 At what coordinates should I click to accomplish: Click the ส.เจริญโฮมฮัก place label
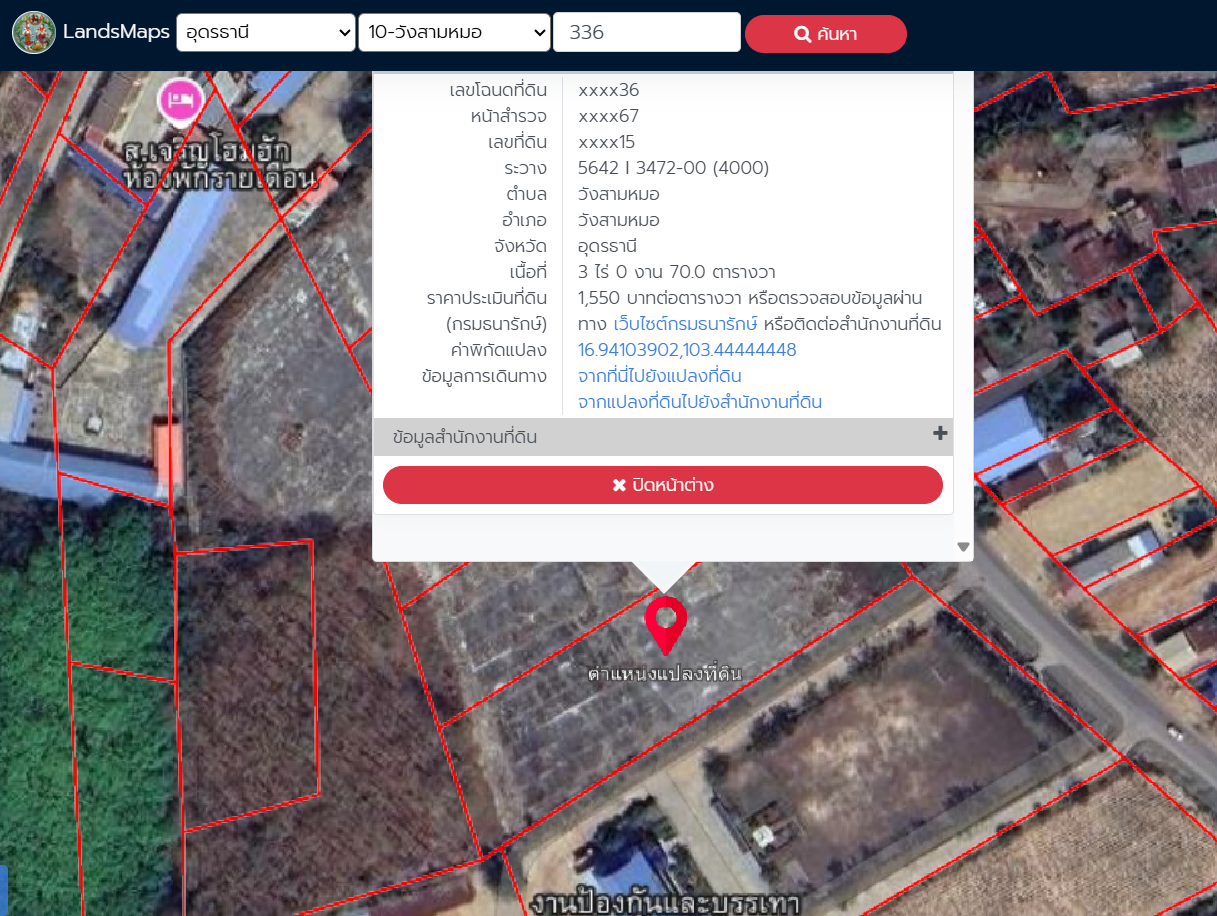click(x=207, y=153)
